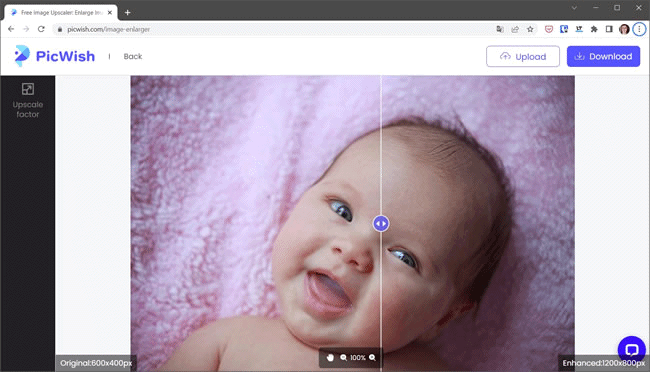
Task: Zoom out with the minus magnifier
Action: [x=343, y=357]
